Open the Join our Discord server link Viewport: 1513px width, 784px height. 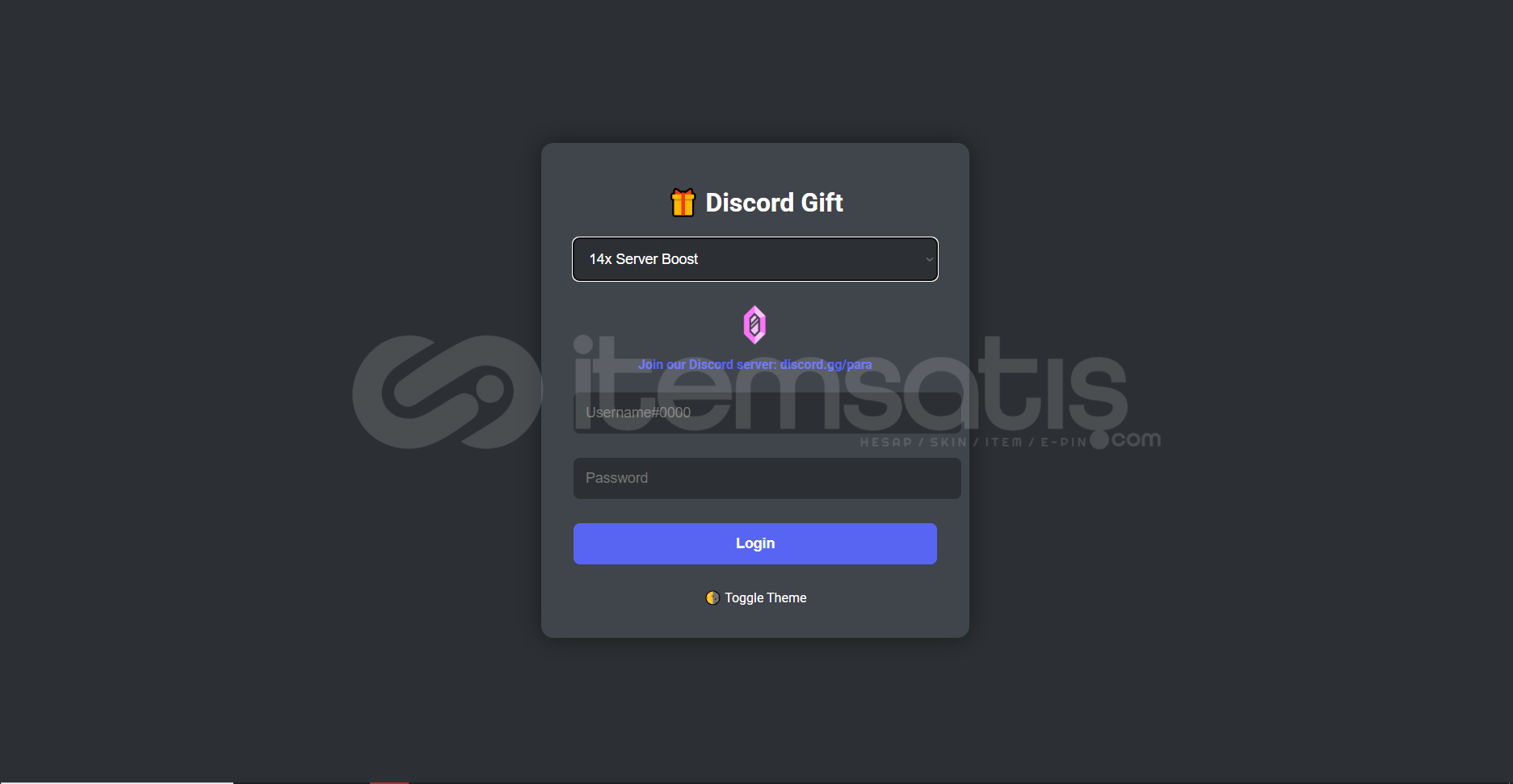754,365
